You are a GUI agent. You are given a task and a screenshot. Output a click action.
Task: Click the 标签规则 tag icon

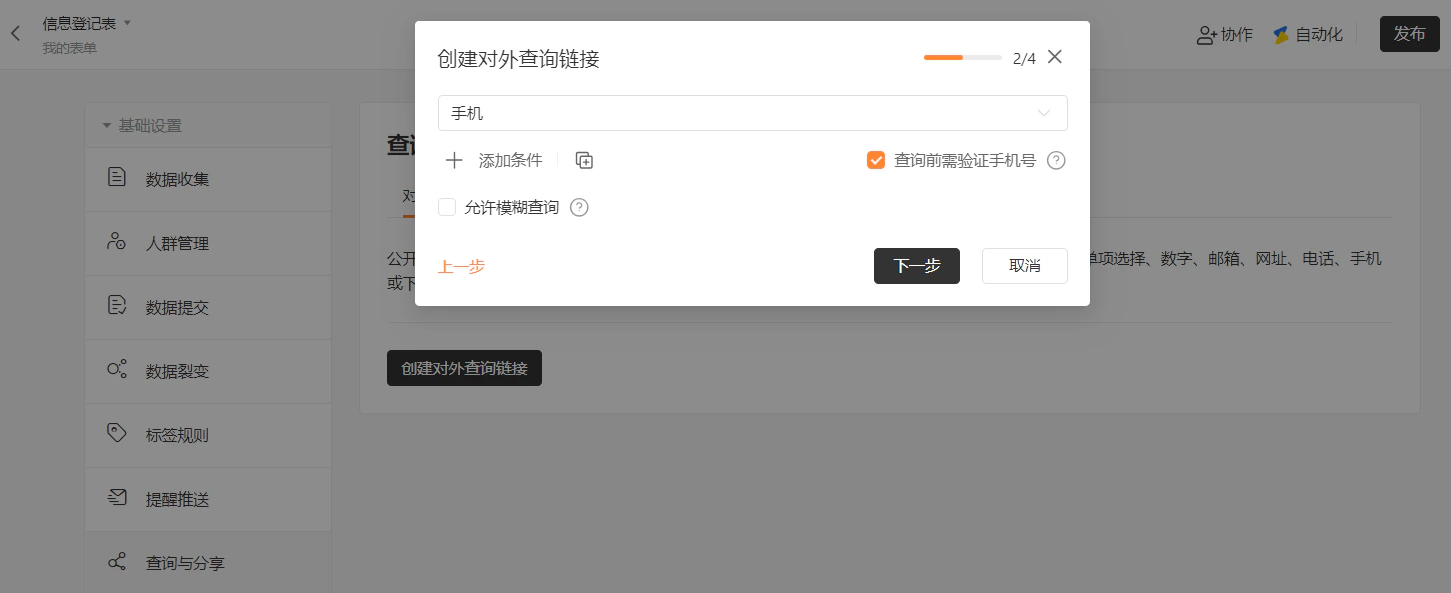[117, 434]
